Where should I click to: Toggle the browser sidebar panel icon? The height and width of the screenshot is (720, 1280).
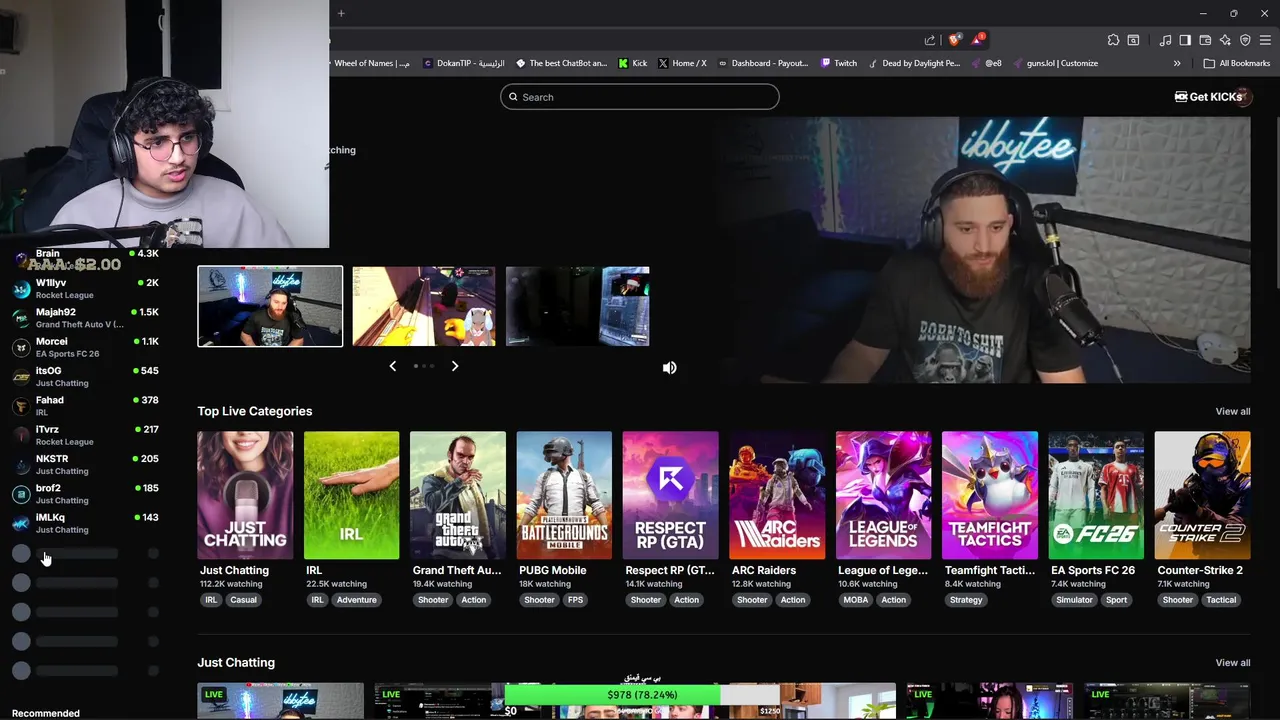tap(1185, 40)
